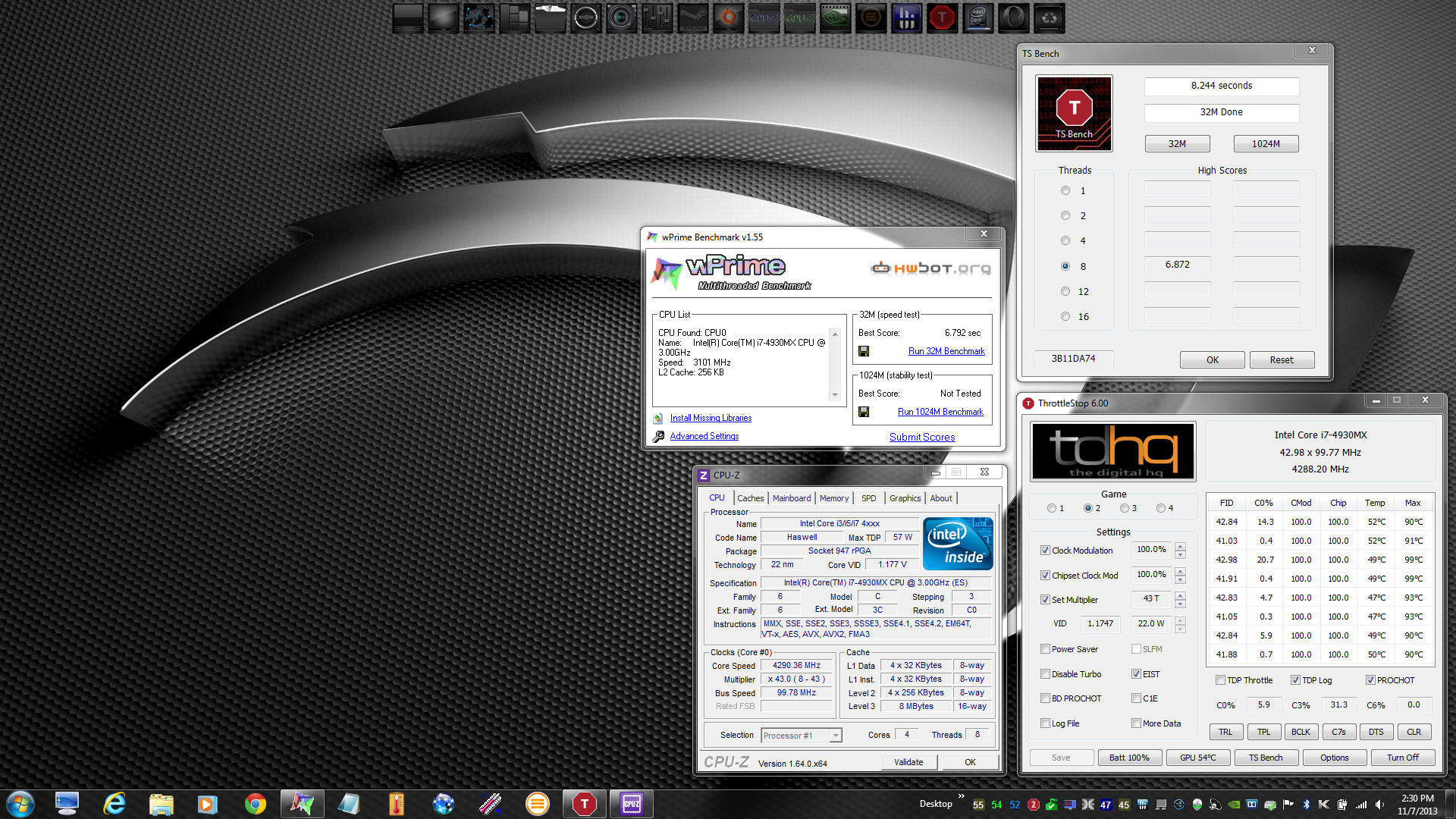Launch ThrottleStop red T dock icon
1456x819 pixels.
tap(942, 17)
